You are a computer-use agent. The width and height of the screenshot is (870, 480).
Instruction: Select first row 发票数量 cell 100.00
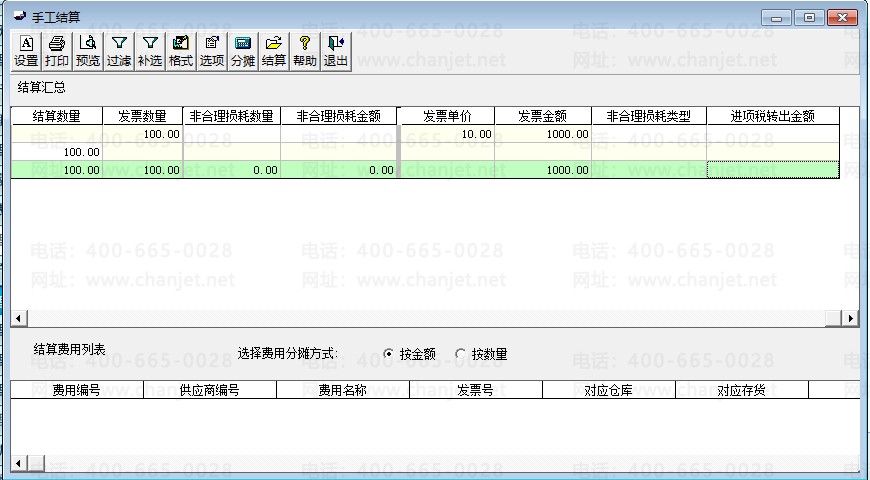pos(143,134)
